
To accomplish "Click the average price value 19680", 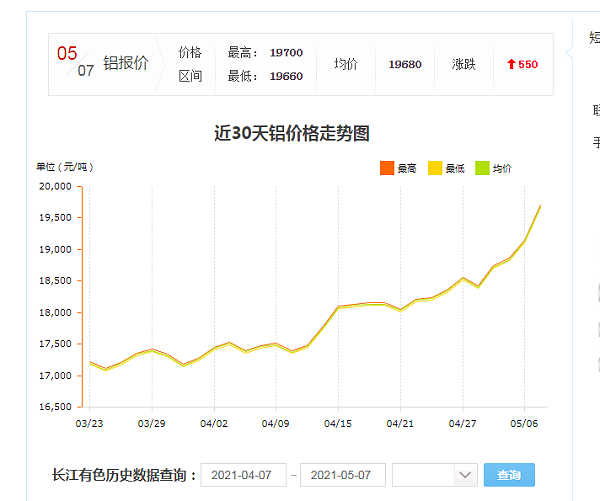I will click(x=405, y=64).
